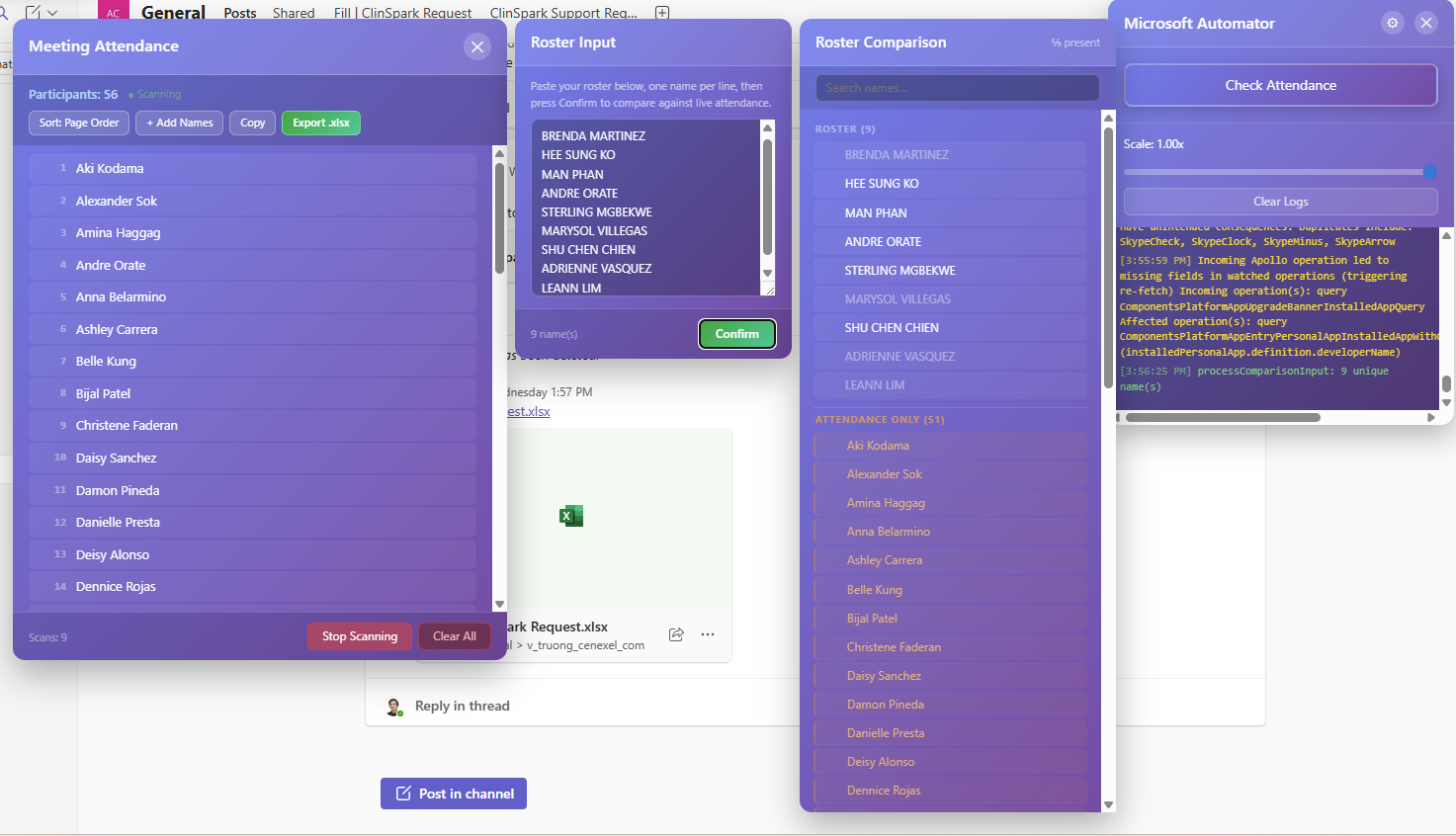Click inside the roster text area
This screenshot has height=836, width=1456.
click(x=646, y=208)
